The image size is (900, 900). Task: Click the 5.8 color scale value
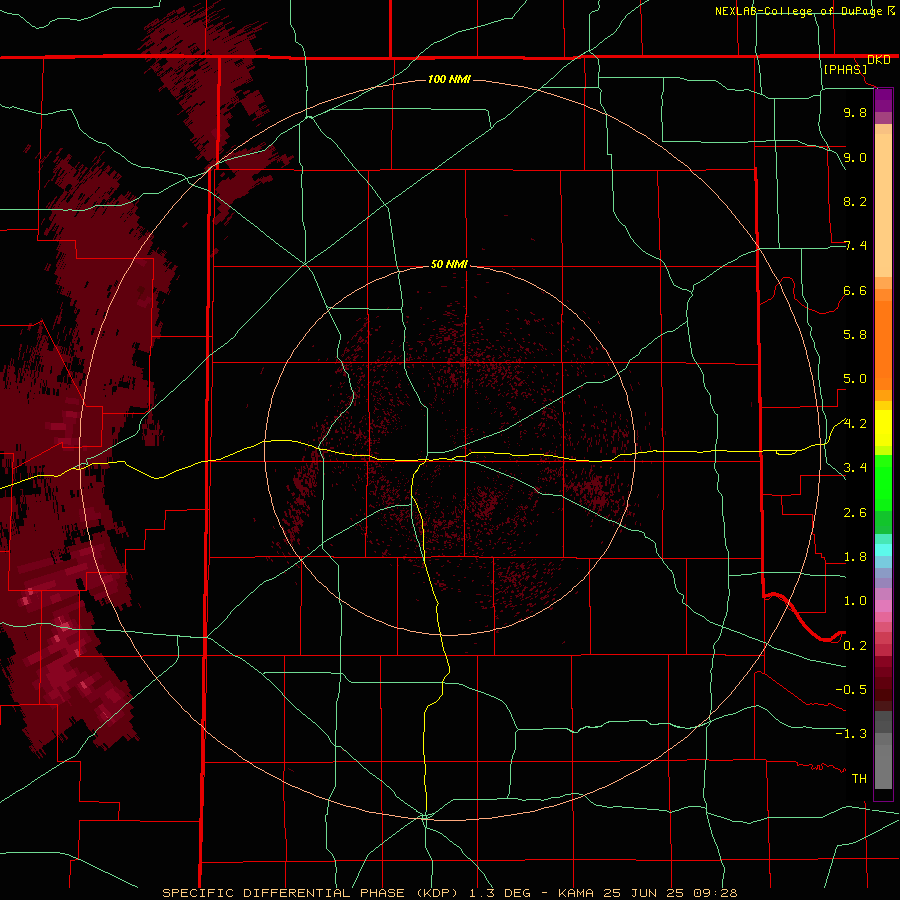pos(855,335)
